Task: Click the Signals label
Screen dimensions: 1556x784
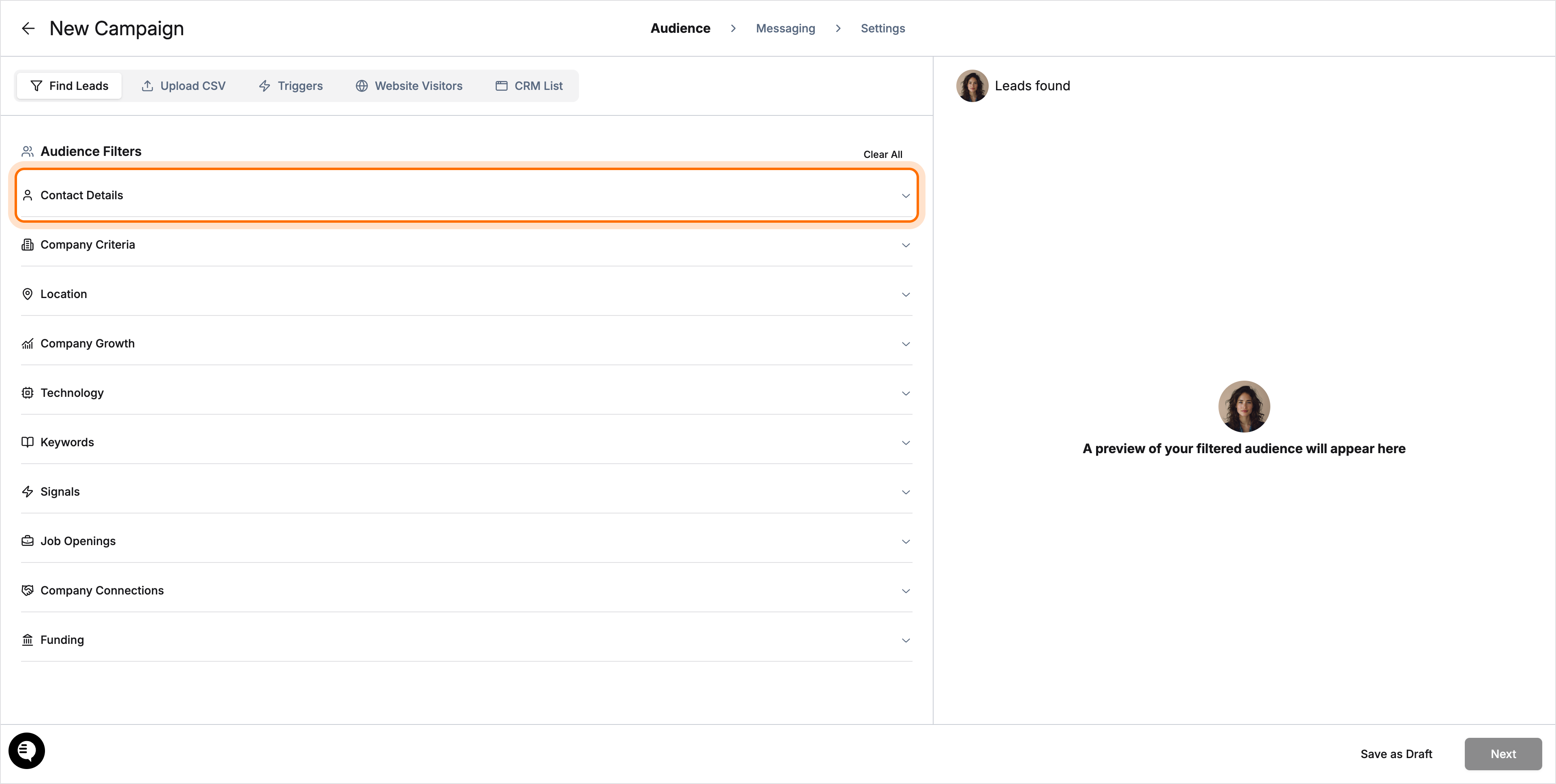Action: (60, 492)
